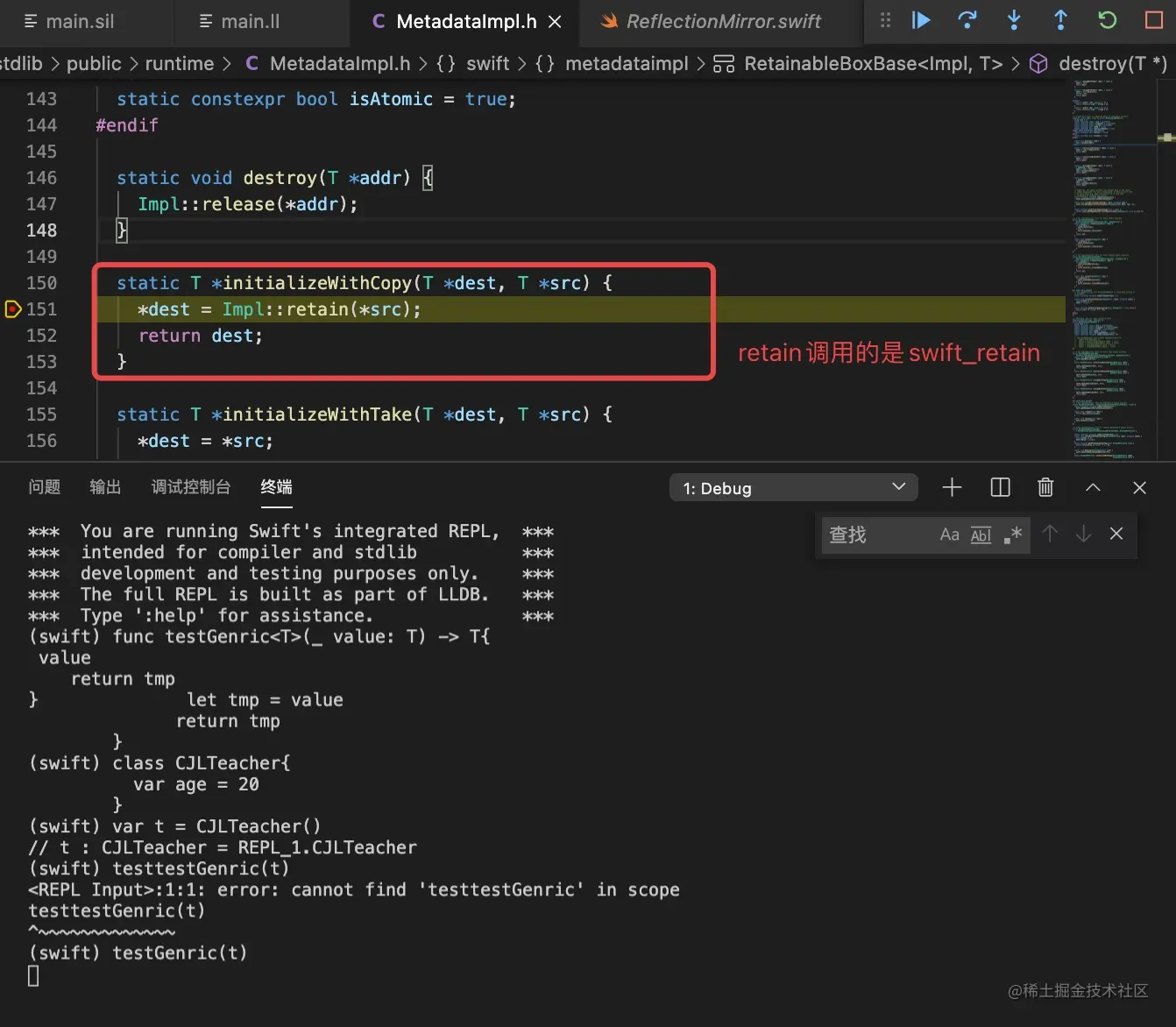Image resolution: width=1176 pixels, height=1027 pixels.
Task: Step over in the debug toolbar
Action: coord(967,20)
